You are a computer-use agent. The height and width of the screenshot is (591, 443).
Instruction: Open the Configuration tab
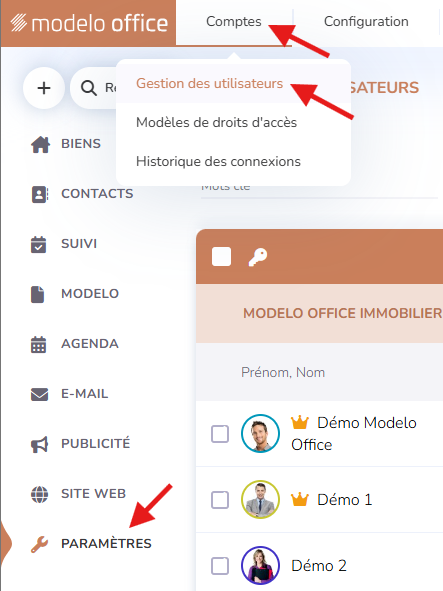(x=366, y=22)
